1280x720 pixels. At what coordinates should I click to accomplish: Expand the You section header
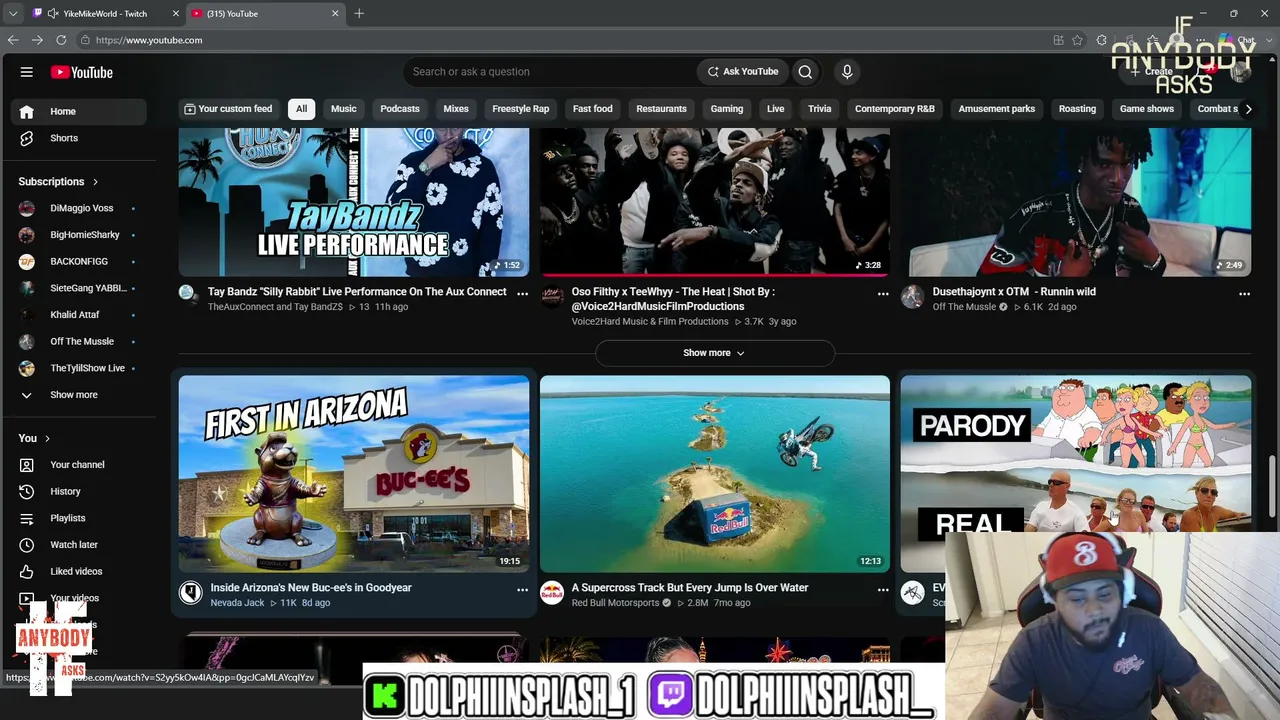pos(34,438)
